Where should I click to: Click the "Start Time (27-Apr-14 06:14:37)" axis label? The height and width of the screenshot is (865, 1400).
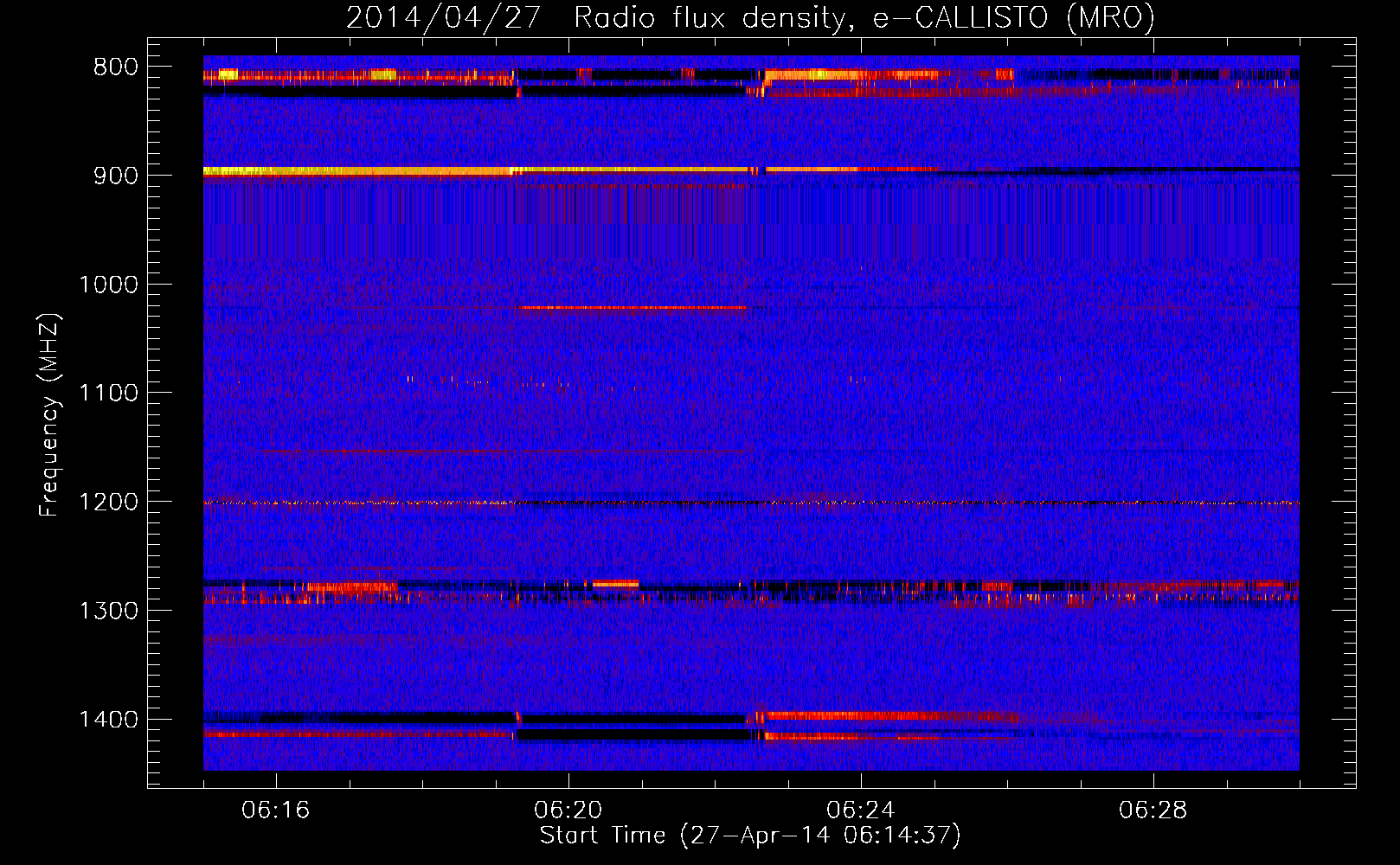click(x=750, y=836)
